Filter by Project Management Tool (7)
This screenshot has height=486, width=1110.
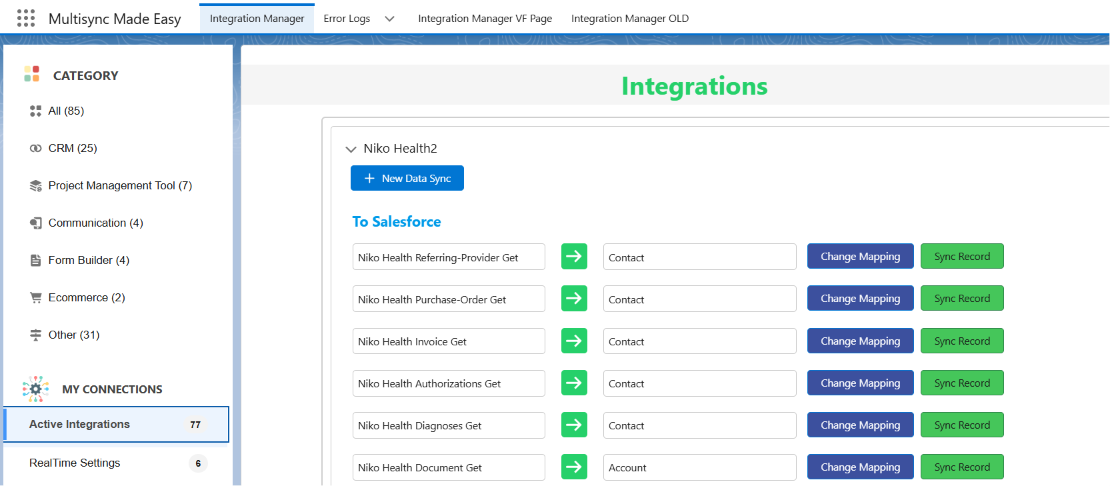click(120, 186)
